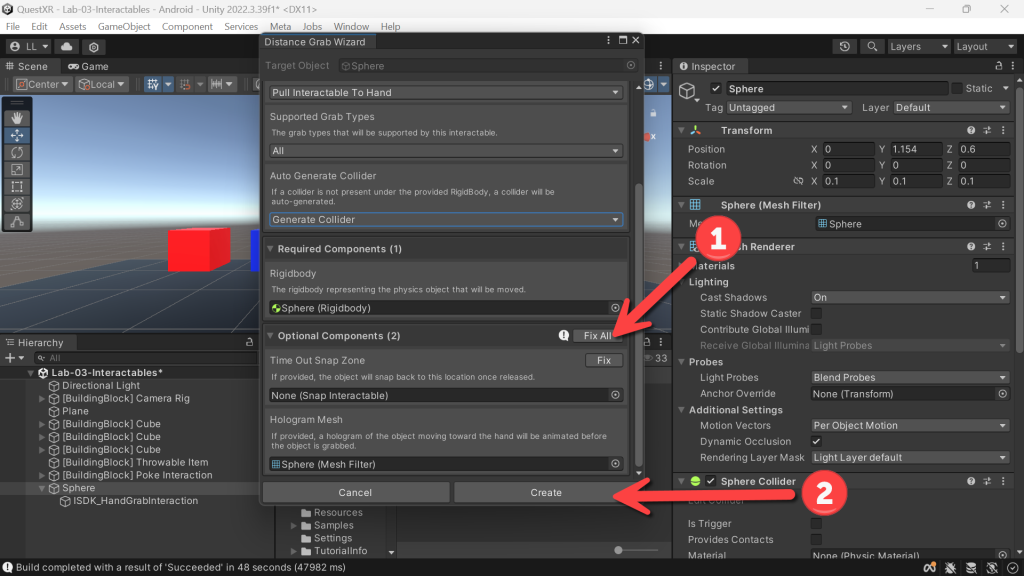This screenshot has width=1024, height=576.
Task: Open the cloud services icon
Action: coord(67,46)
